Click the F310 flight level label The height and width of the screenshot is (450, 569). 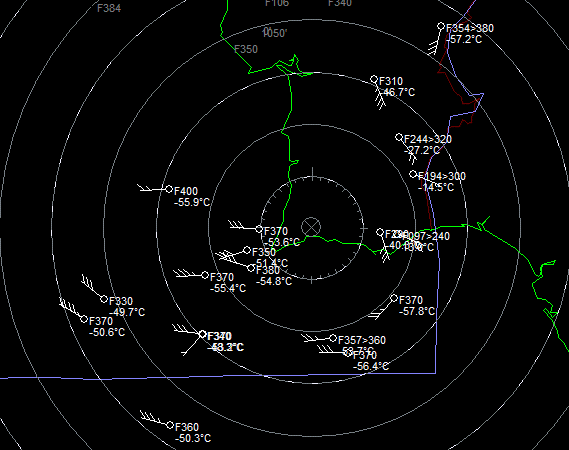(391, 81)
